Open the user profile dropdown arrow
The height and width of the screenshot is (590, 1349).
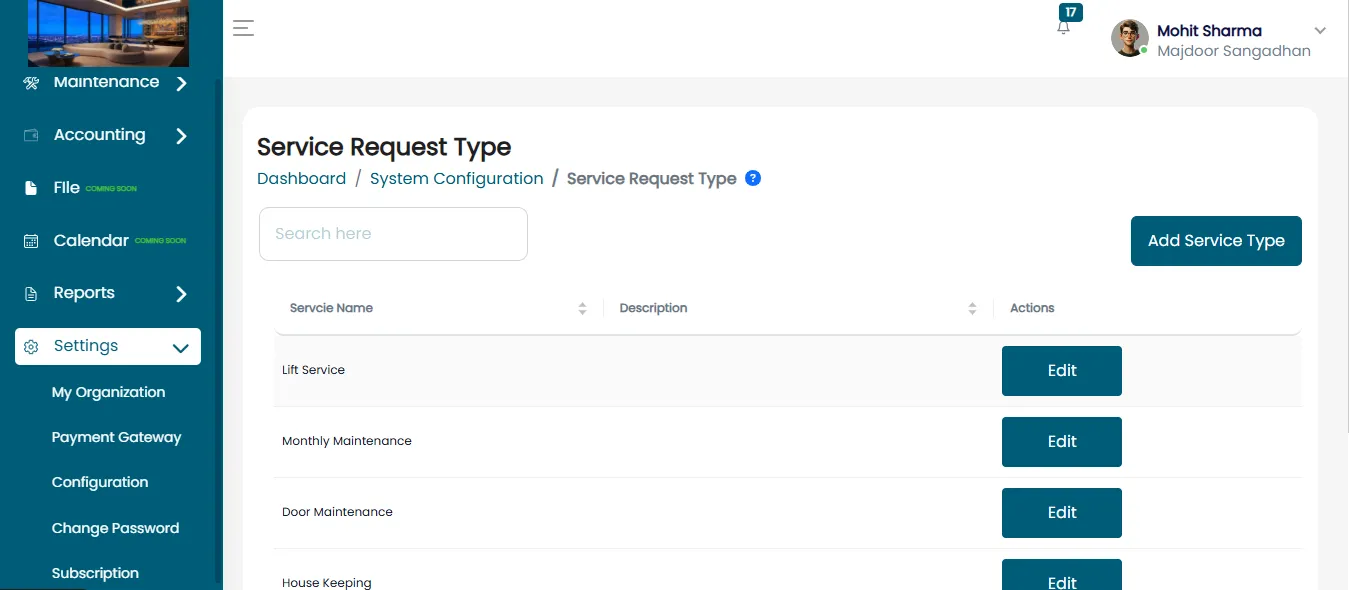[1320, 31]
